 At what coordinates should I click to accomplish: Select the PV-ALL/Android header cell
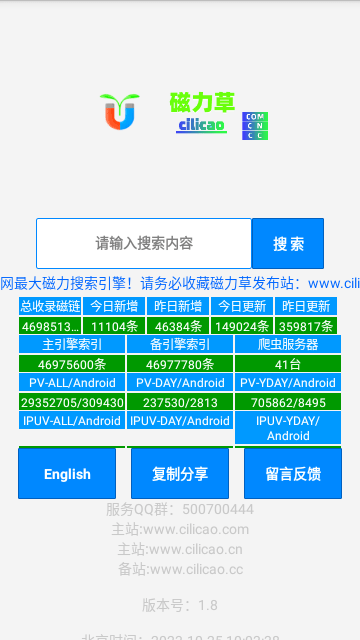coord(72,382)
